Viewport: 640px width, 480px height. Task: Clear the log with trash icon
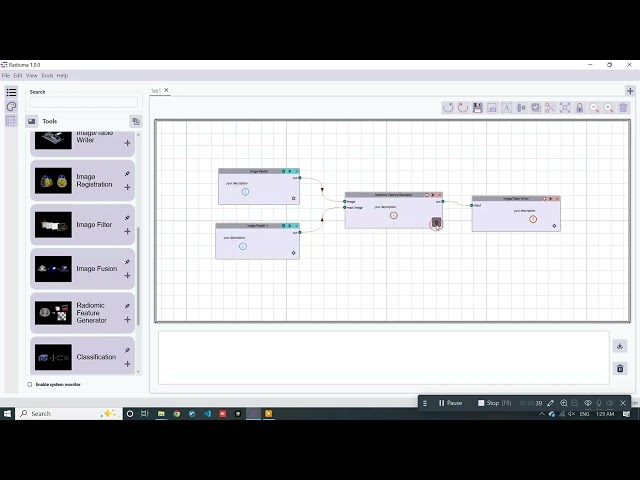[x=620, y=369]
